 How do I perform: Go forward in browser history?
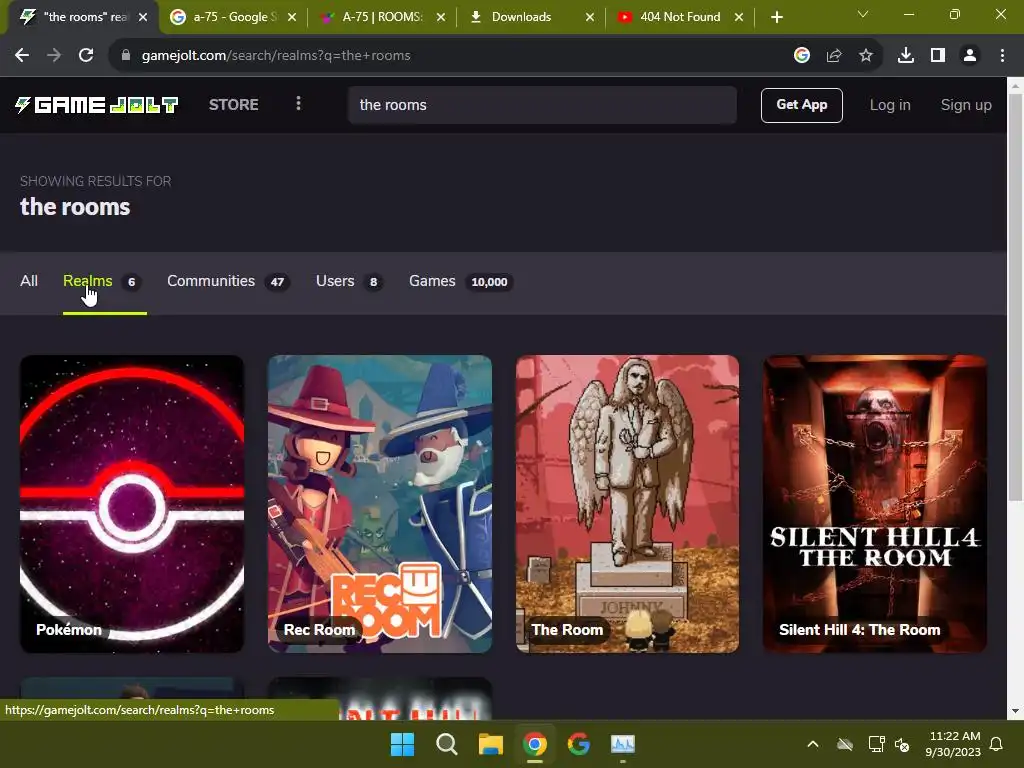54,56
